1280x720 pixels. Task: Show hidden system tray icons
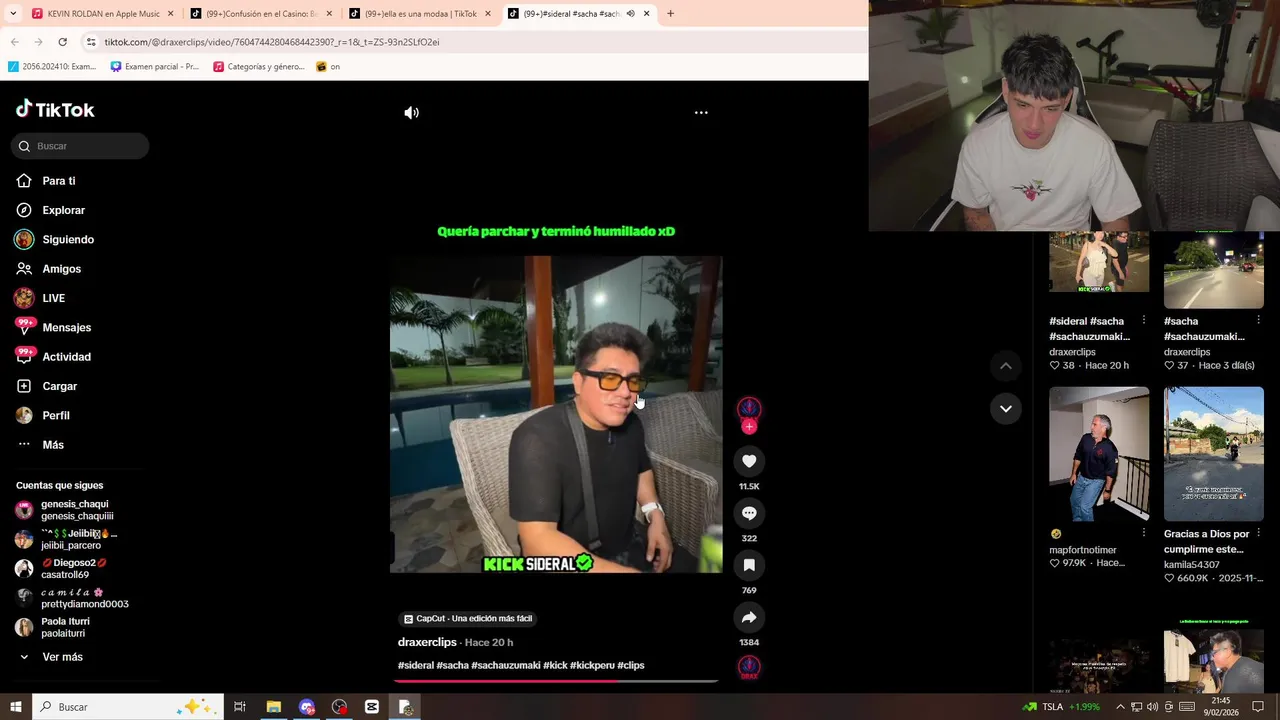(1120, 707)
